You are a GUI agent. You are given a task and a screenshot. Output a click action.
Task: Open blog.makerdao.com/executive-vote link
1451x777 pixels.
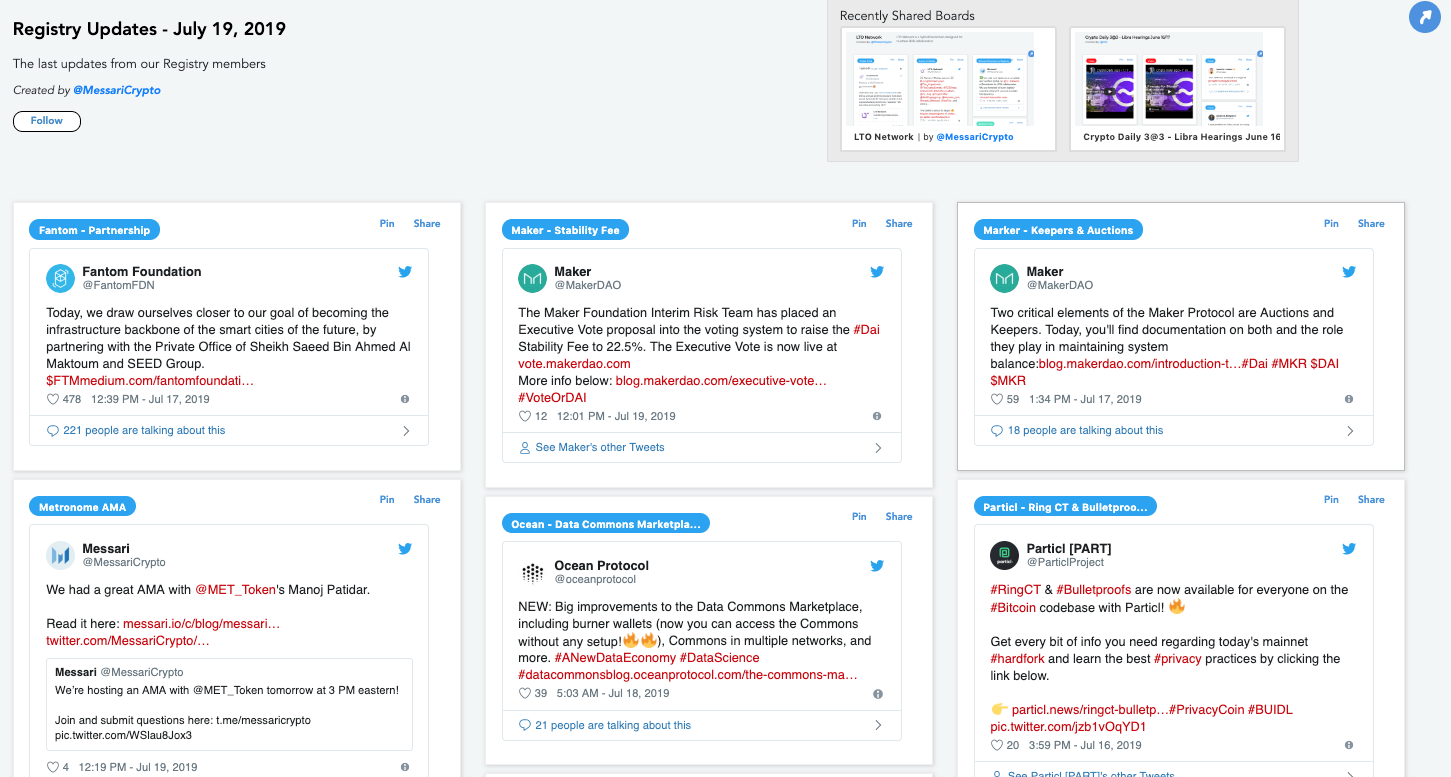point(721,381)
